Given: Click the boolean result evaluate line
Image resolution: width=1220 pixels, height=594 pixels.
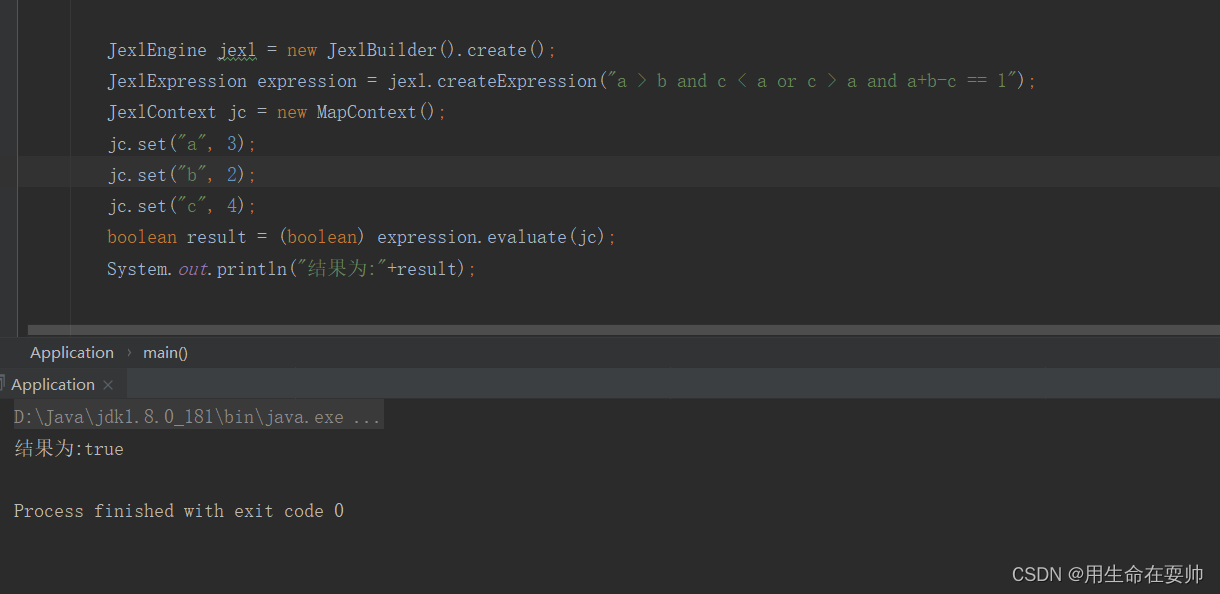Looking at the screenshot, I should pyautogui.click(x=362, y=237).
